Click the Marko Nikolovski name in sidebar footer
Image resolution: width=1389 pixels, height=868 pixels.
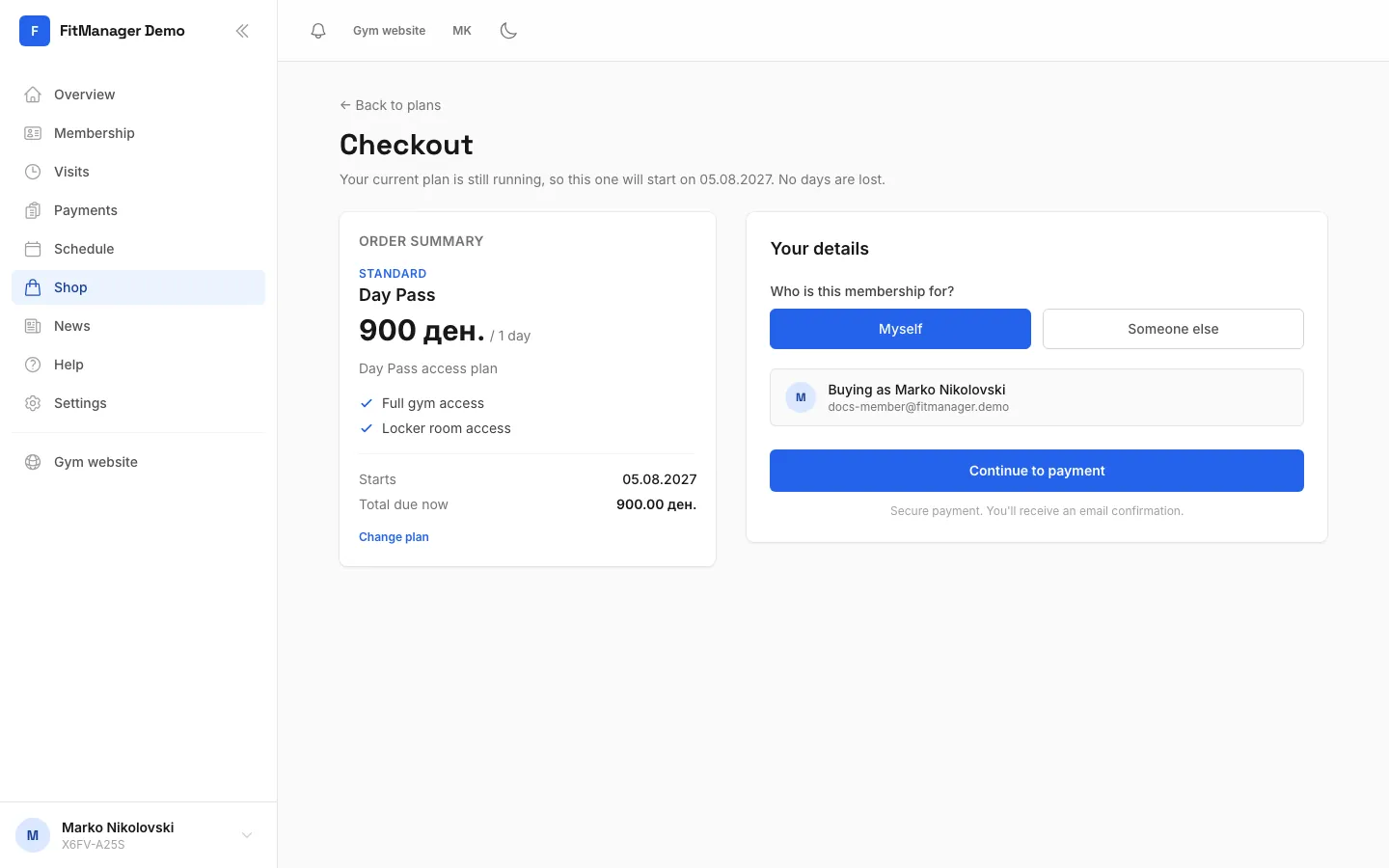[118, 827]
